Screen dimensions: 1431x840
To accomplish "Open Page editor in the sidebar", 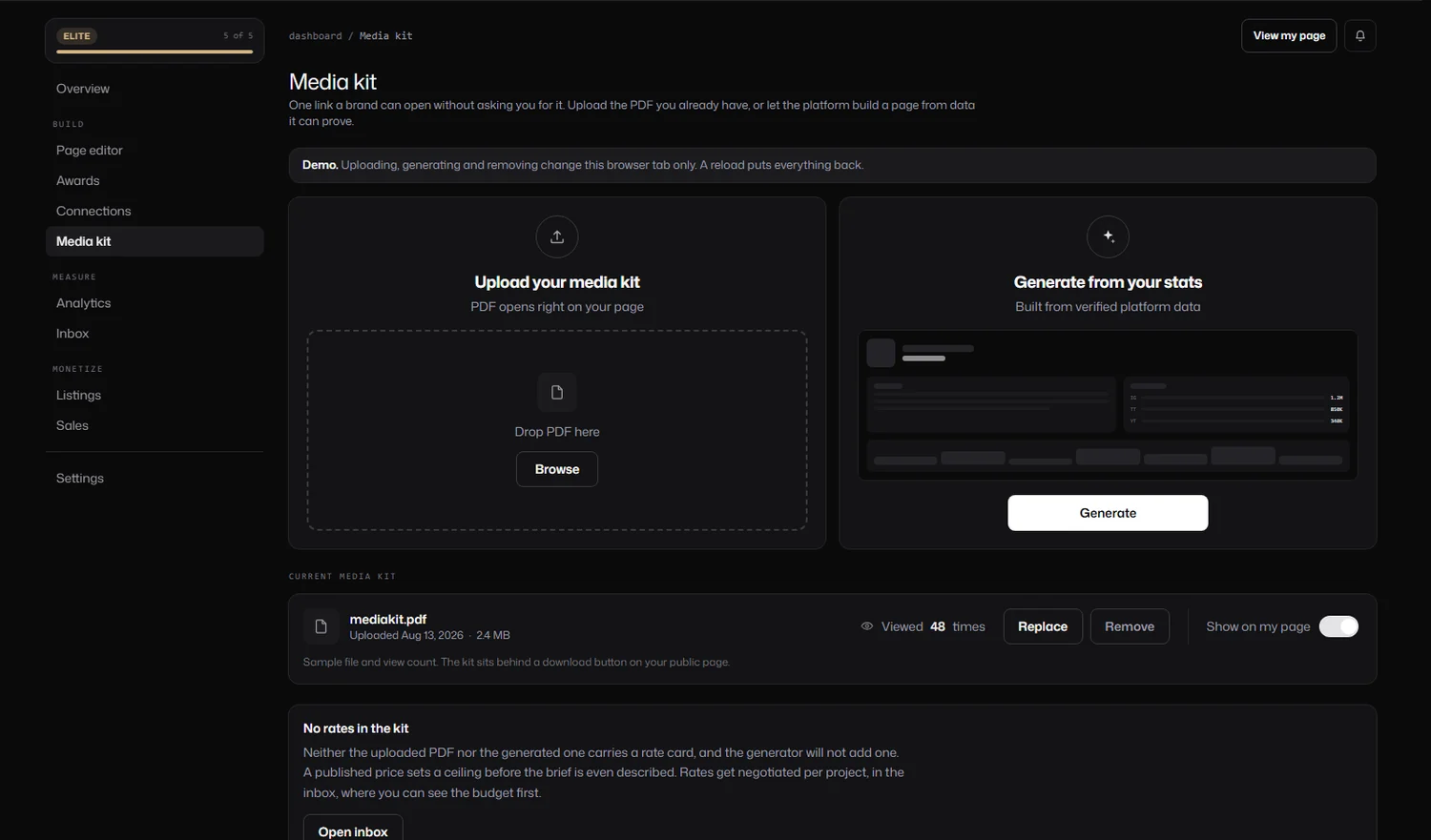I will pos(155,150).
